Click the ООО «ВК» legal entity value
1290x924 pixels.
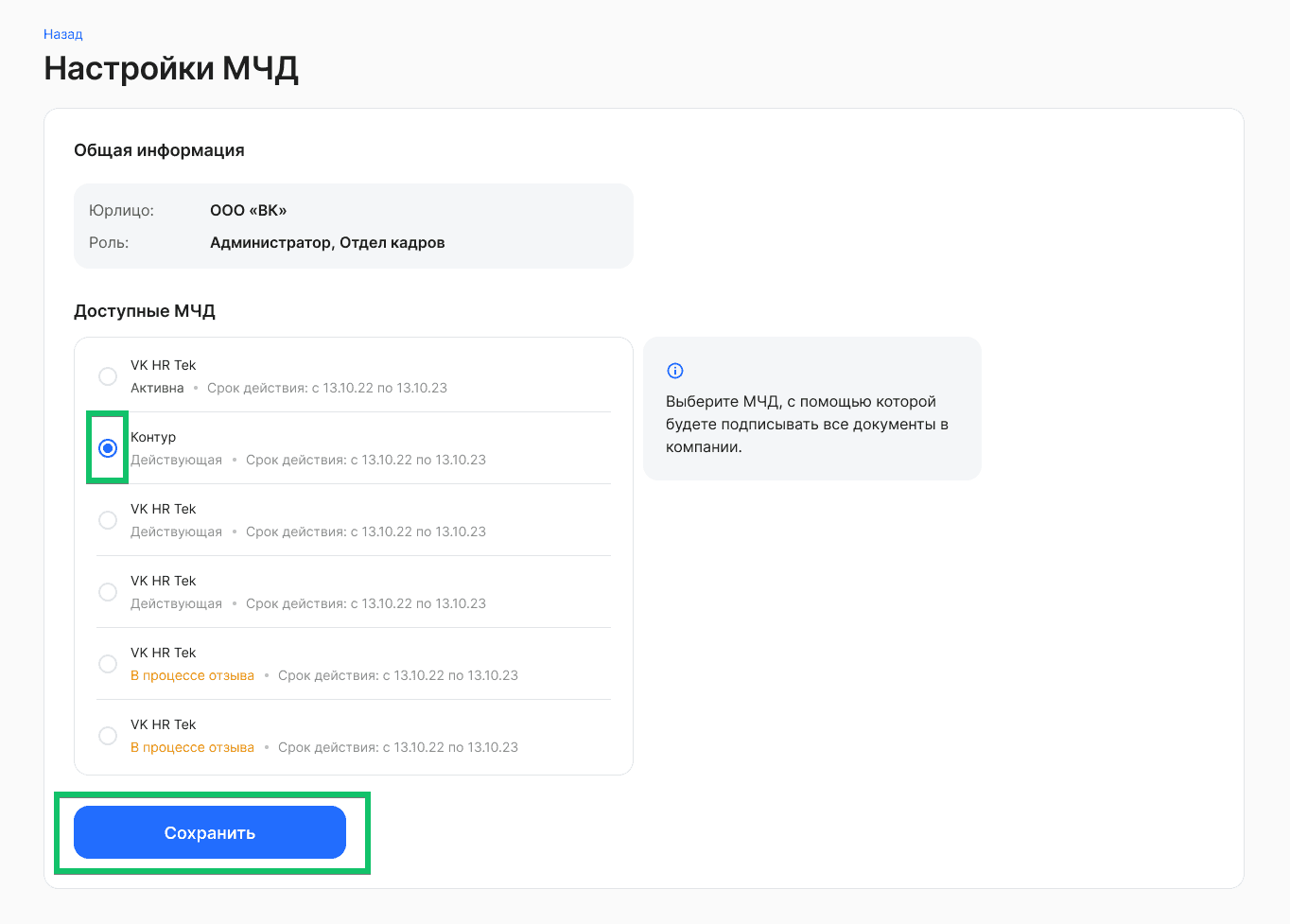coord(248,210)
